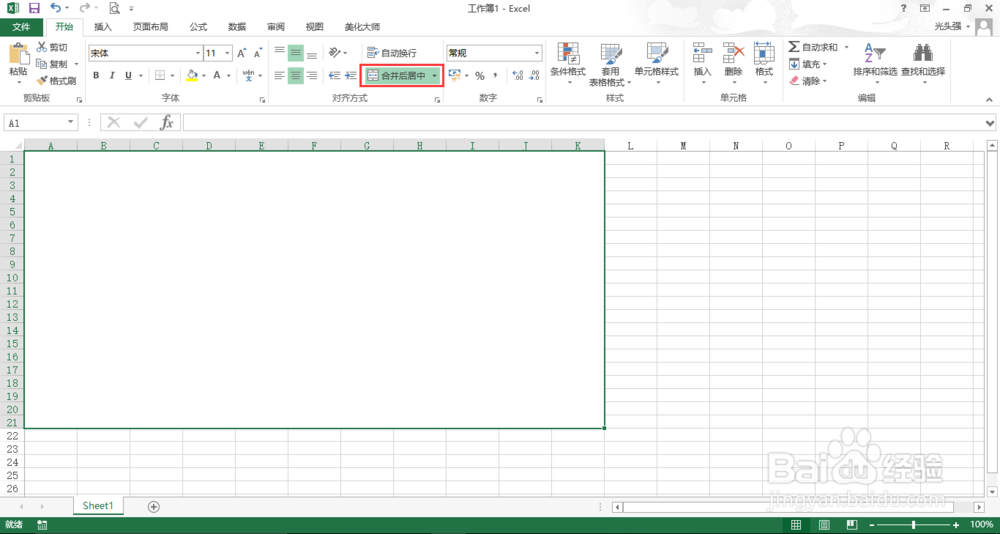Toggle Wrap Text (自动换行)
1000x534 pixels.
click(392, 53)
